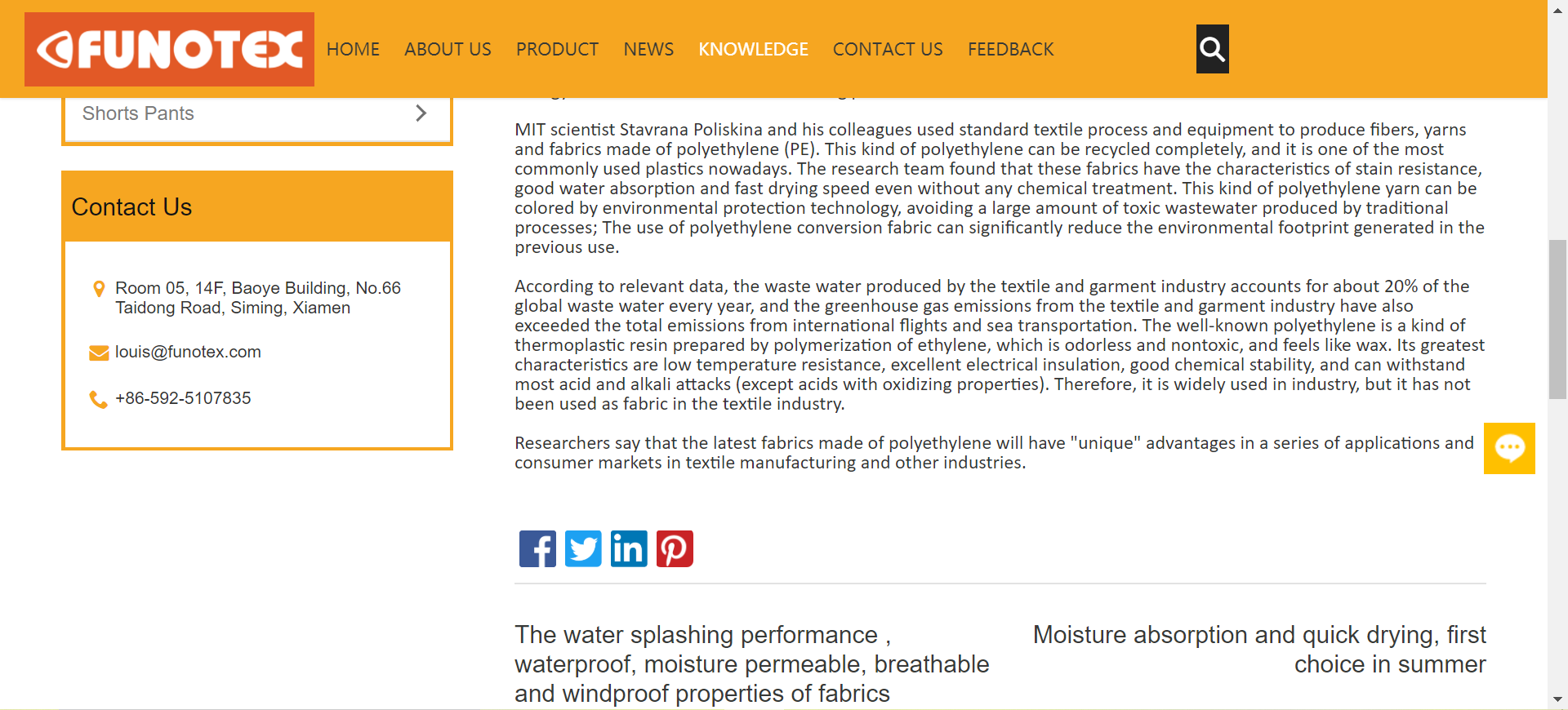Select the KNOWLEDGE menu item
1568x710 pixels.
click(x=753, y=49)
